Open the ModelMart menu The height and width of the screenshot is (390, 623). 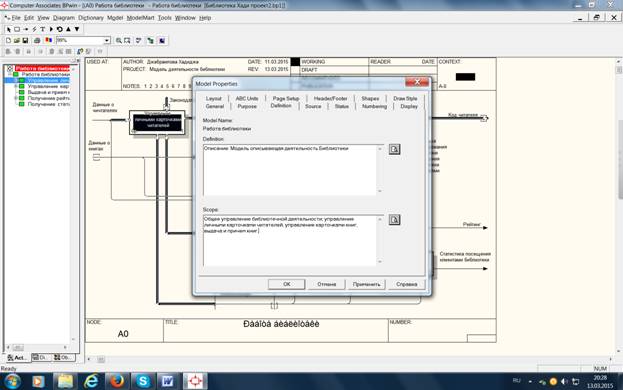coord(140,18)
